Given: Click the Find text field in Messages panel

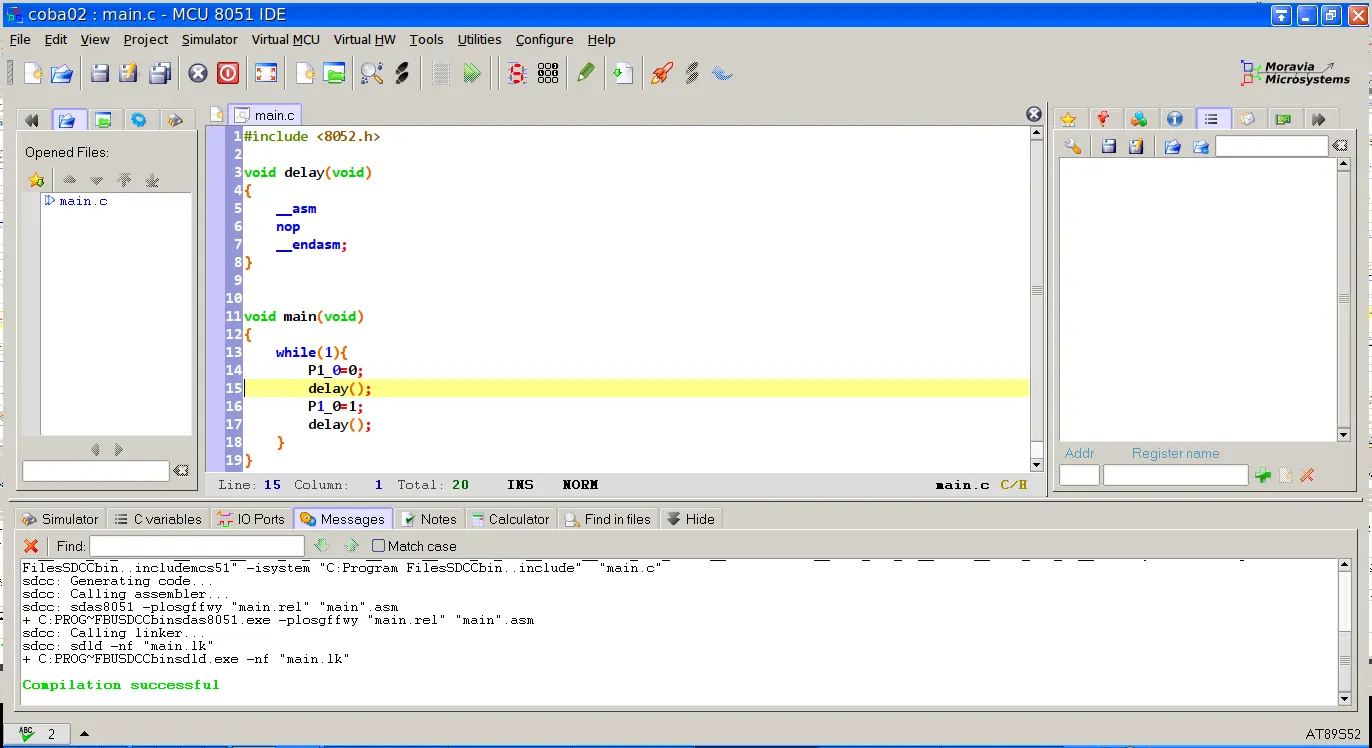Looking at the screenshot, I should [x=197, y=546].
